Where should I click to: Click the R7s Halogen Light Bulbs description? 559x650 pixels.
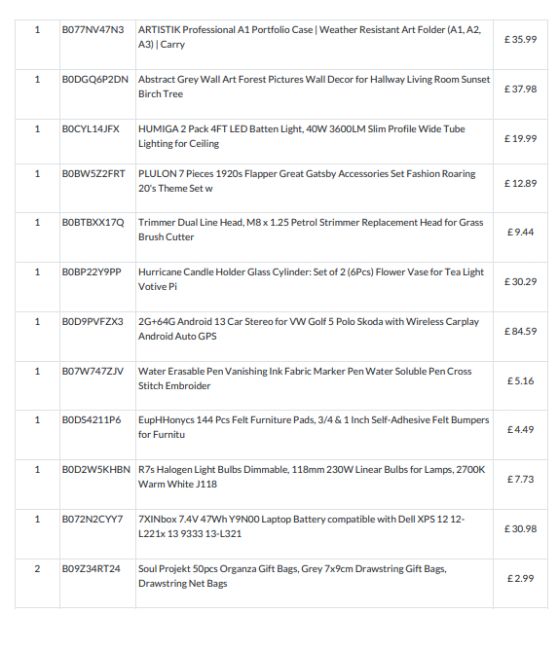pos(311,477)
